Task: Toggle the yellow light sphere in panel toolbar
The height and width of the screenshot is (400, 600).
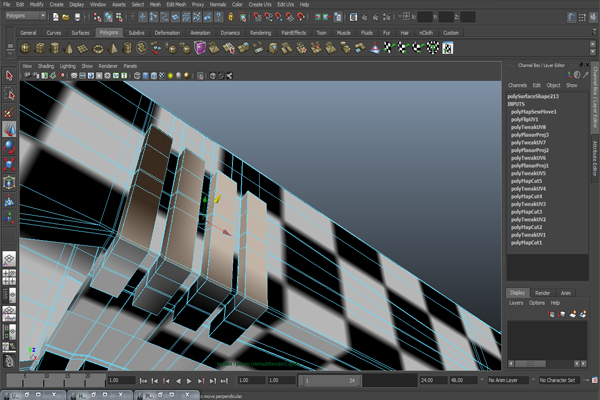Action: pos(170,76)
